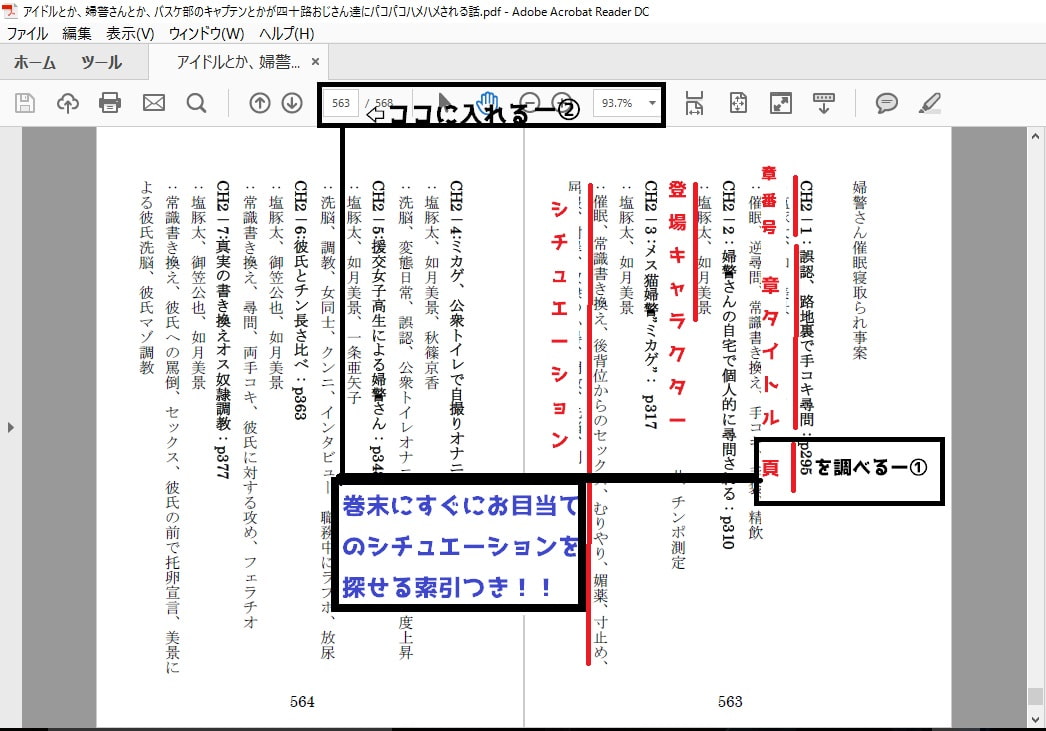Click the CH2-7 chapter entry with p377
This screenshot has height=731, width=1046.
coord(223,329)
